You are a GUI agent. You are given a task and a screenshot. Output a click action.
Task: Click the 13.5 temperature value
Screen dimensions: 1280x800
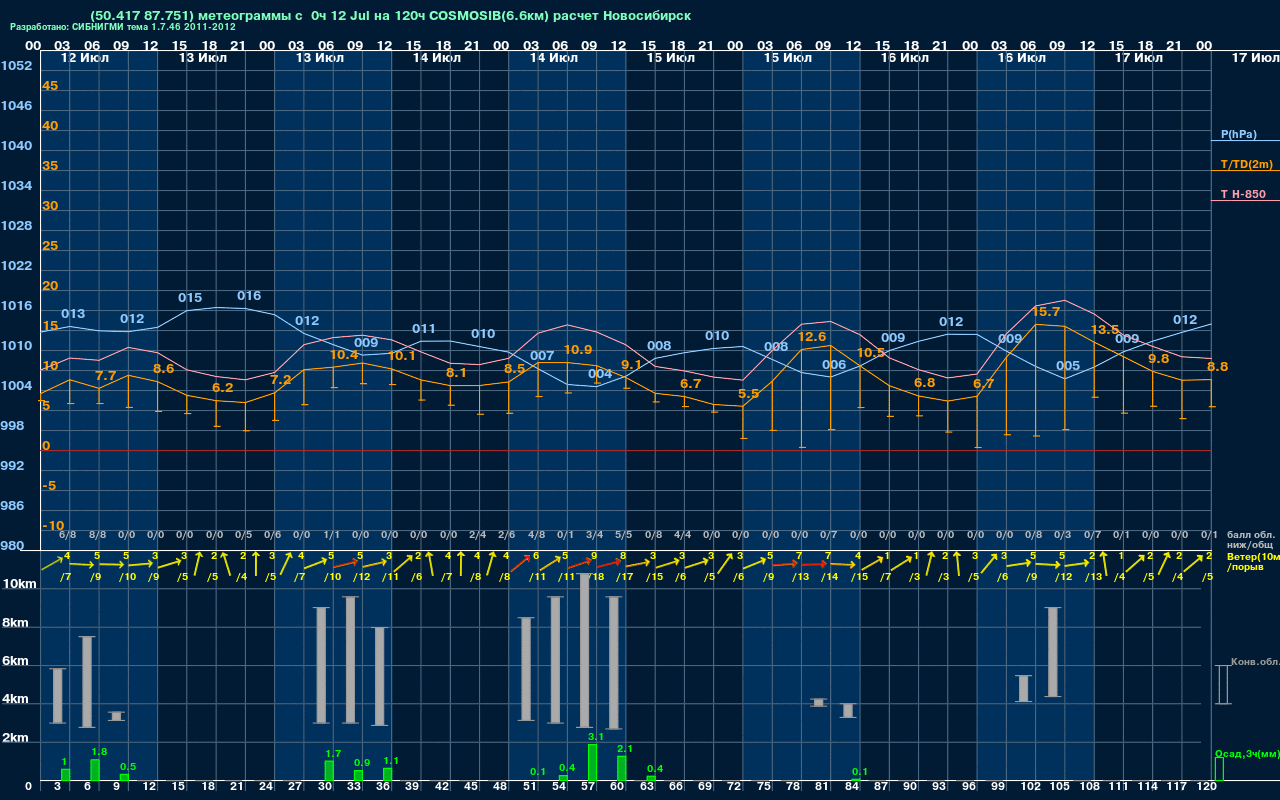pyautogui.click(x=1104, y=330)
